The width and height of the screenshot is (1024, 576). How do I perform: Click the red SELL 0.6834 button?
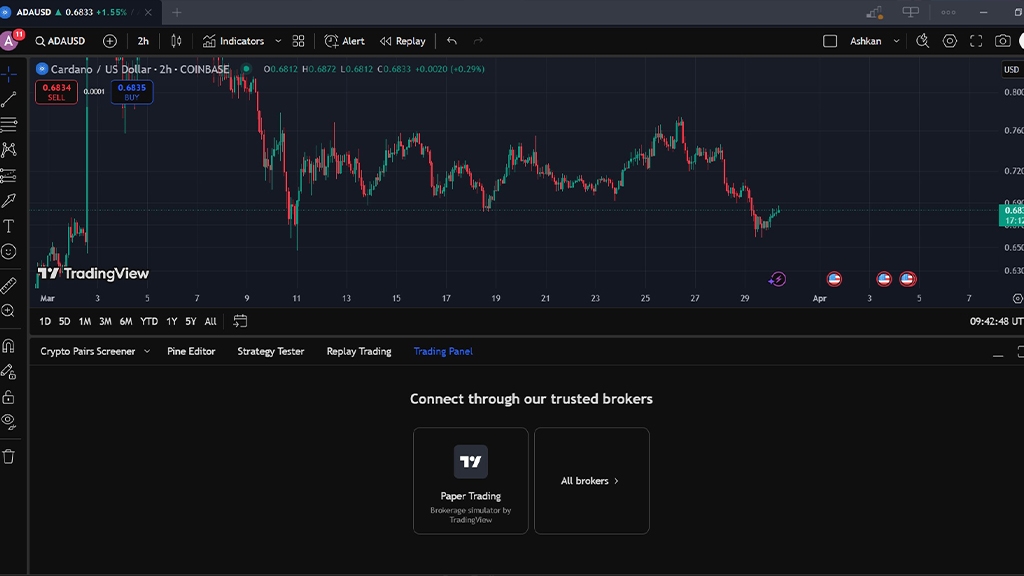(56, 92)
